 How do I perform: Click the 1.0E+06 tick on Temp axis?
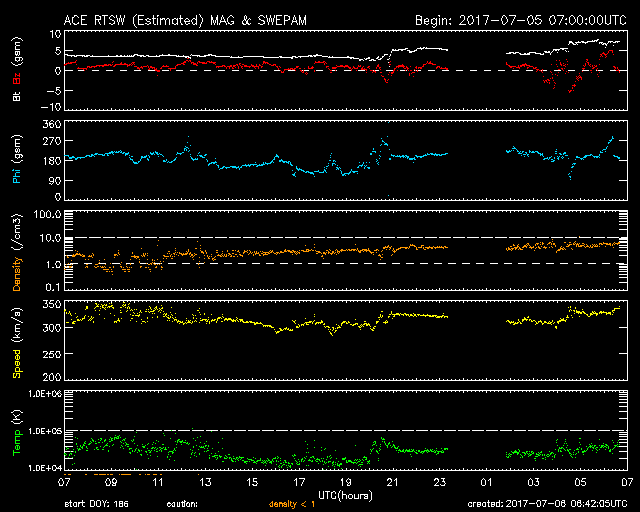(x=45, y=394)
